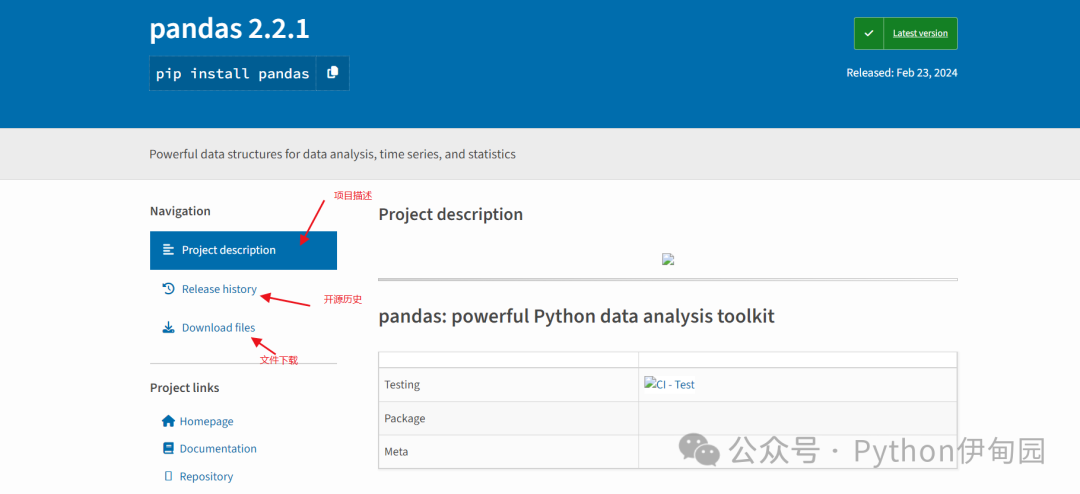1080x494 pixels.
Task: Open the Latest version link
Action: [920, 33]
